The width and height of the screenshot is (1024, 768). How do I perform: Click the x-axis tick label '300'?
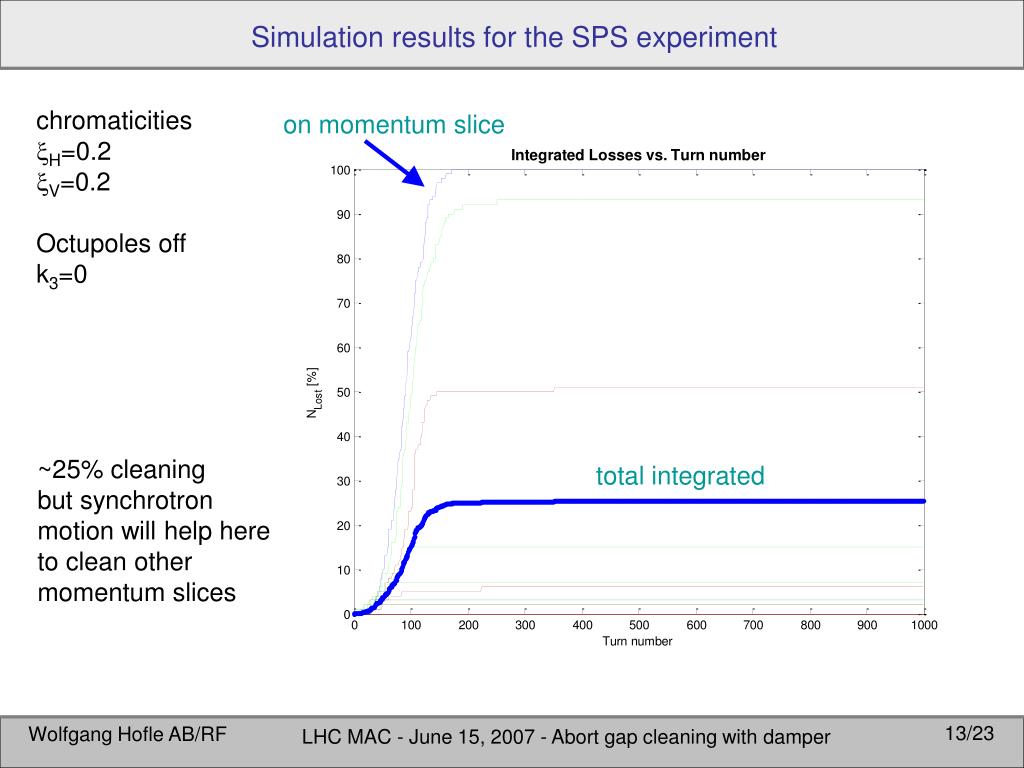[525, 626]
